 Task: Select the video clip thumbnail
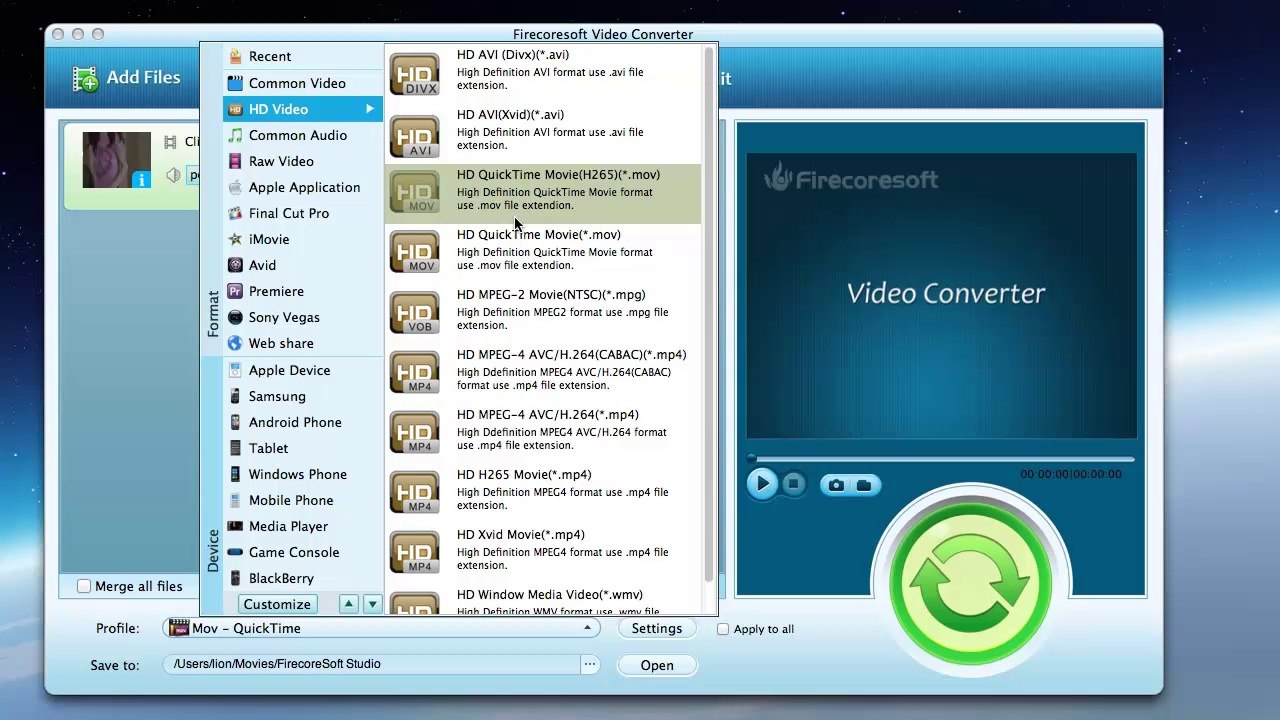tap(117, 160)
